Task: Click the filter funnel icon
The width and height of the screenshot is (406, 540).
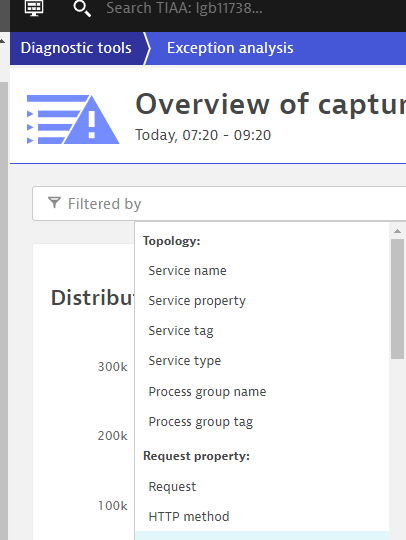Action: point(54,203)
